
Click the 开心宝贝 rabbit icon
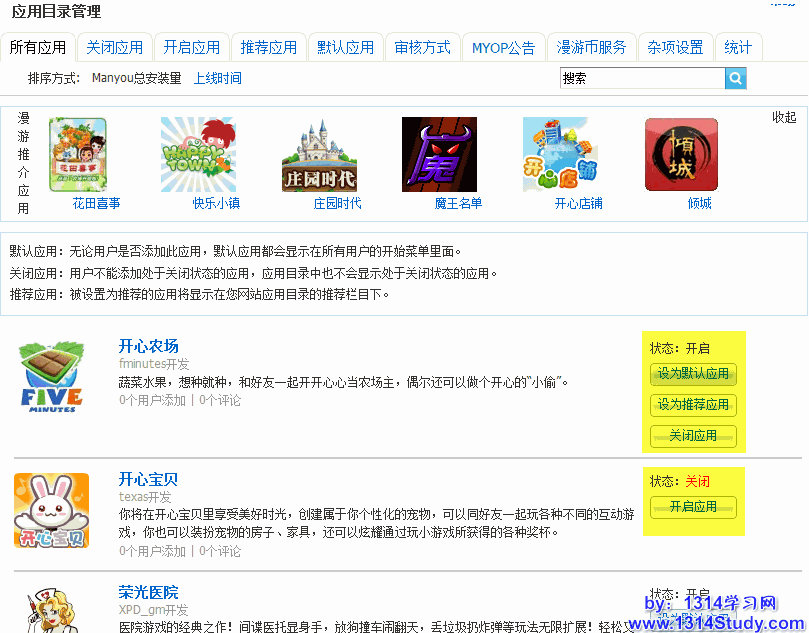coord(51,510)
